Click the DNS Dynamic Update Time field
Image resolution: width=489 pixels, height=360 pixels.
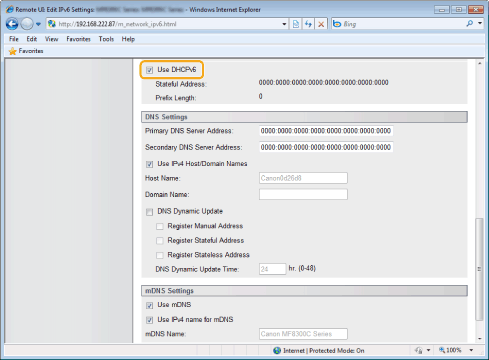point(272,269)
